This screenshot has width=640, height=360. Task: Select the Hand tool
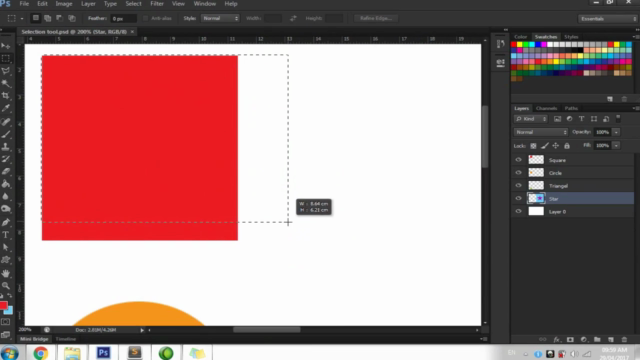(x=6, y=273)
